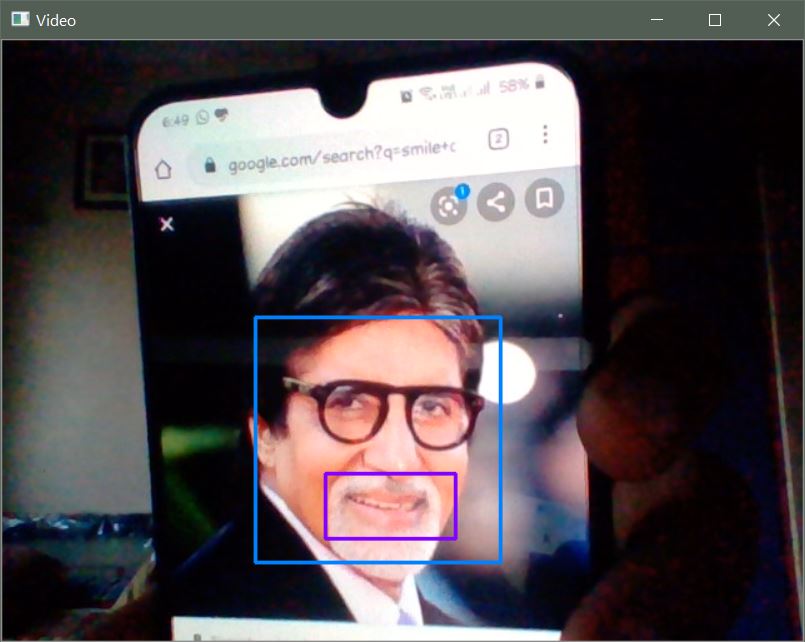Click the Video window app icon
Image resolution: width=805 pixels, height=642 pixels.
pyautogui.click(x=21, y=20)
